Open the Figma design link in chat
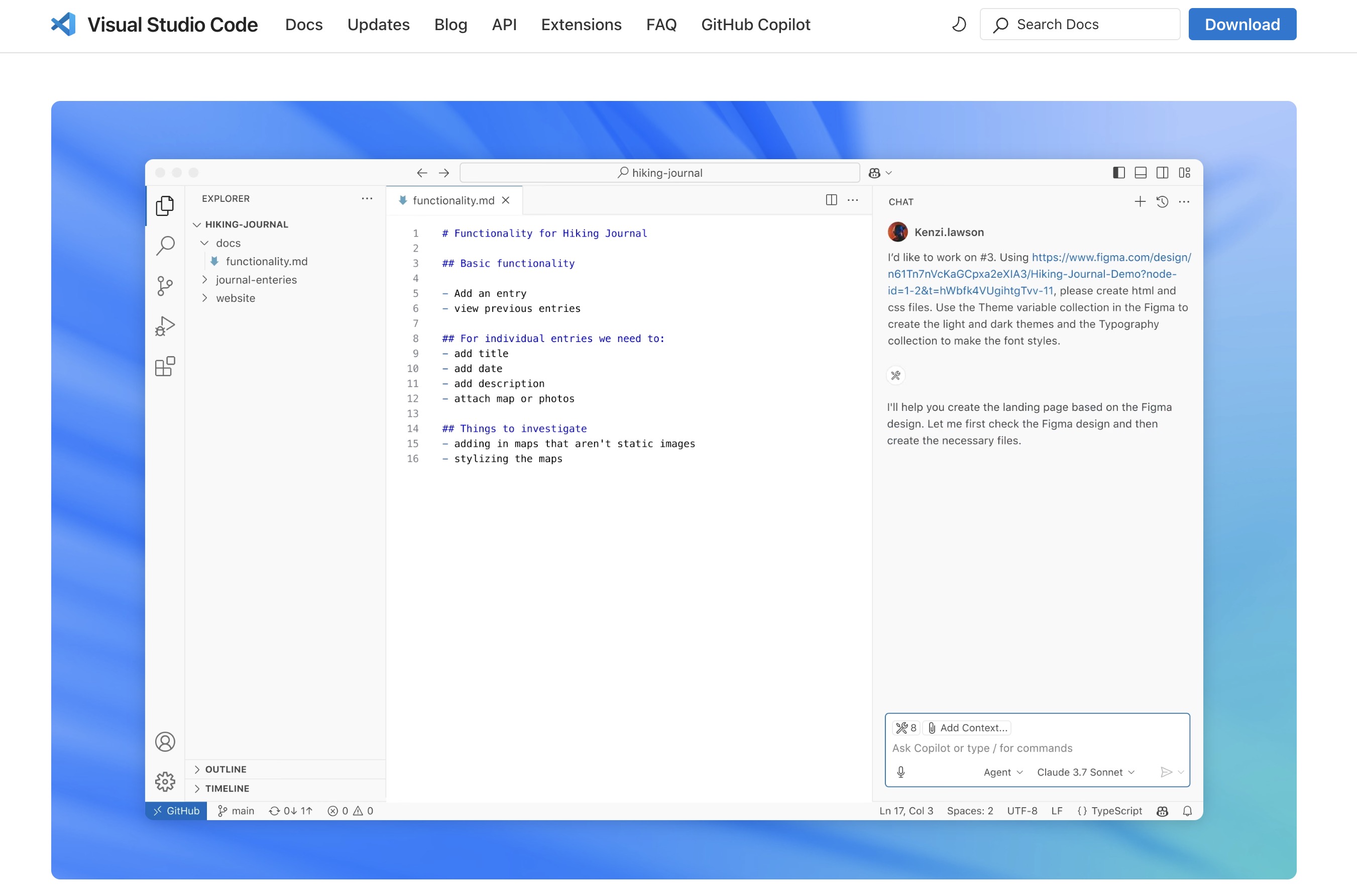 click(1039, 274)
